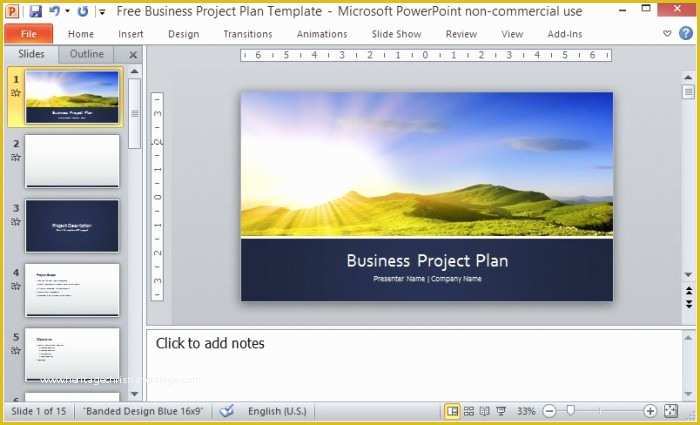
Task: Click the English (U.S.) language indicator
Action: pyautogui.click(x=277, y=411)
